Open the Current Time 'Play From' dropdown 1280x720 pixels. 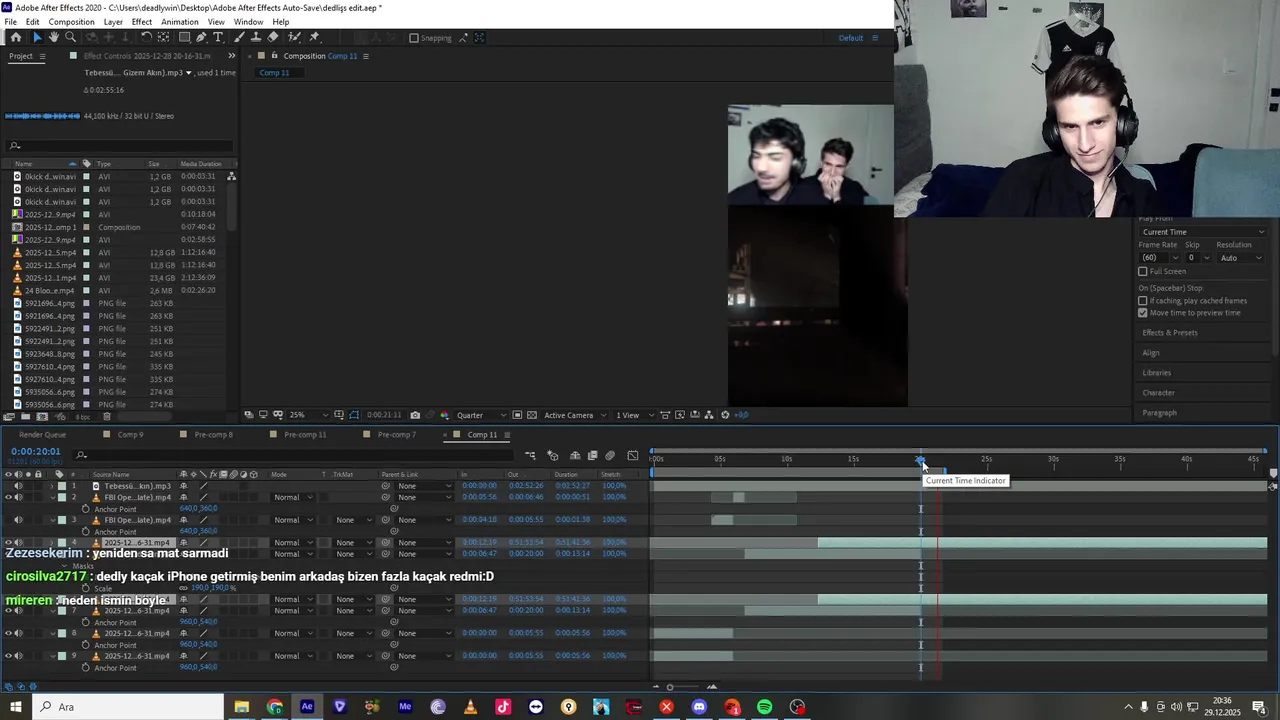pos(1202,232)
